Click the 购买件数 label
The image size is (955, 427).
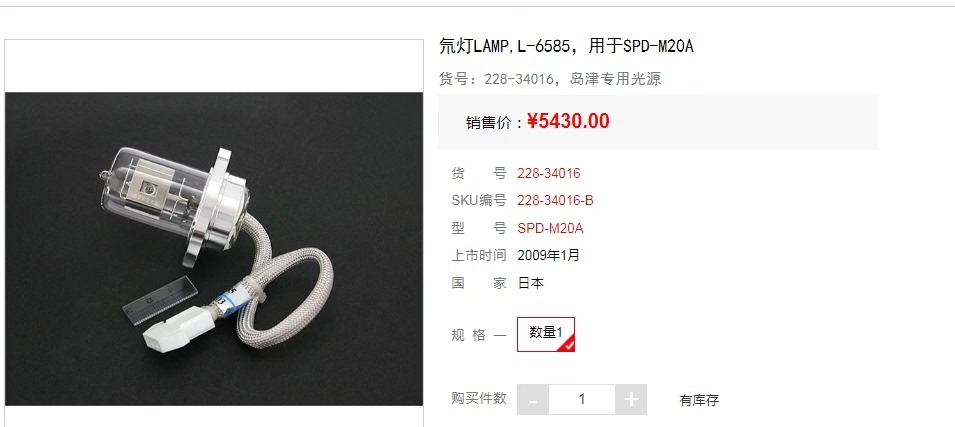click(479, 398)
